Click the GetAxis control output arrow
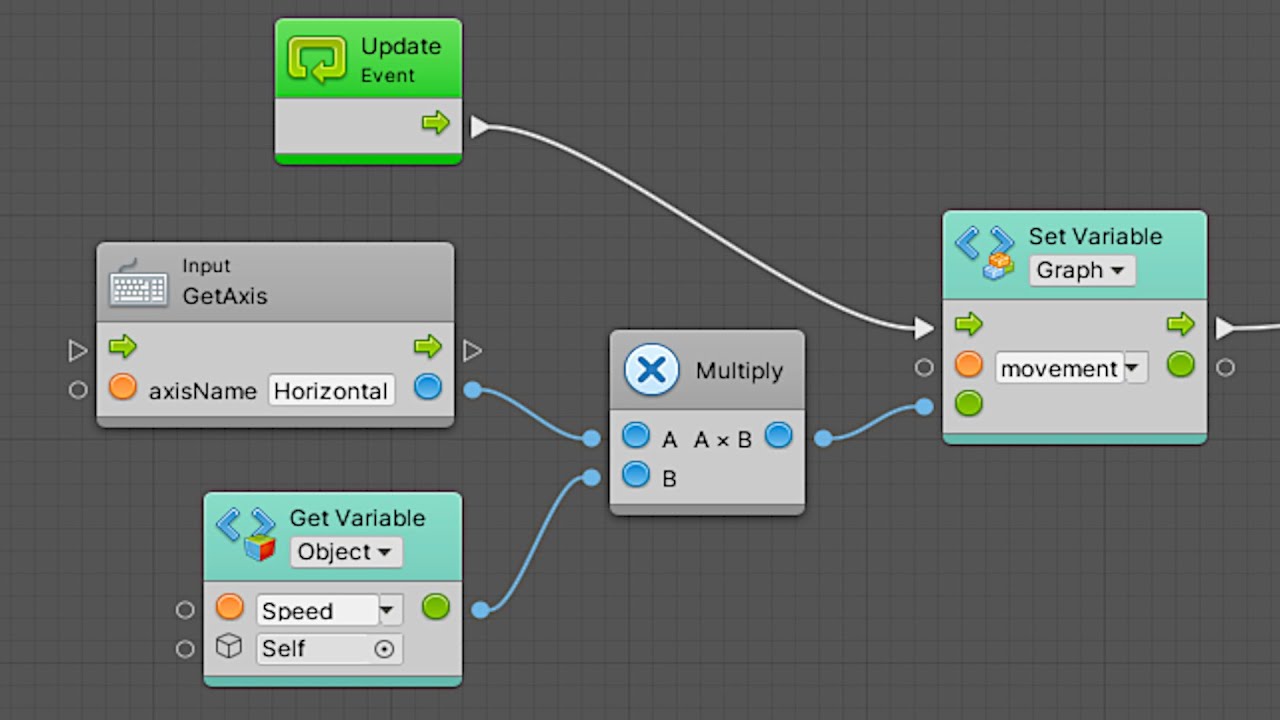This screenshot has height=720, width=1280. coord(428,347)
